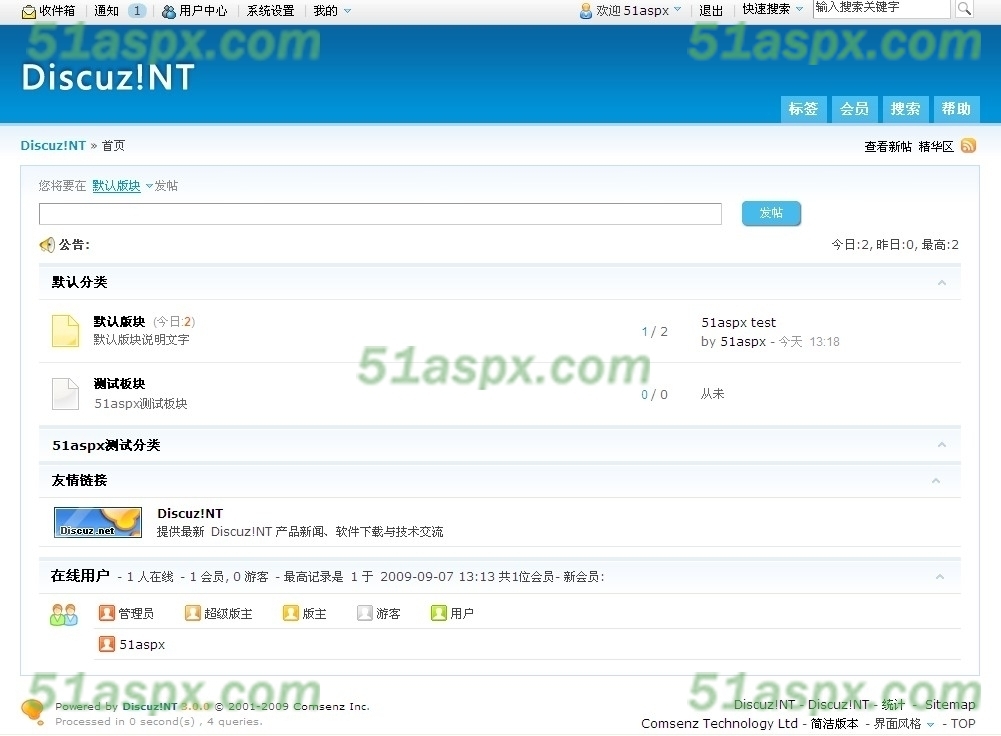Click the 发帖 post button
The width and height of the screenshot is (1001, 736).
(771, 213)
